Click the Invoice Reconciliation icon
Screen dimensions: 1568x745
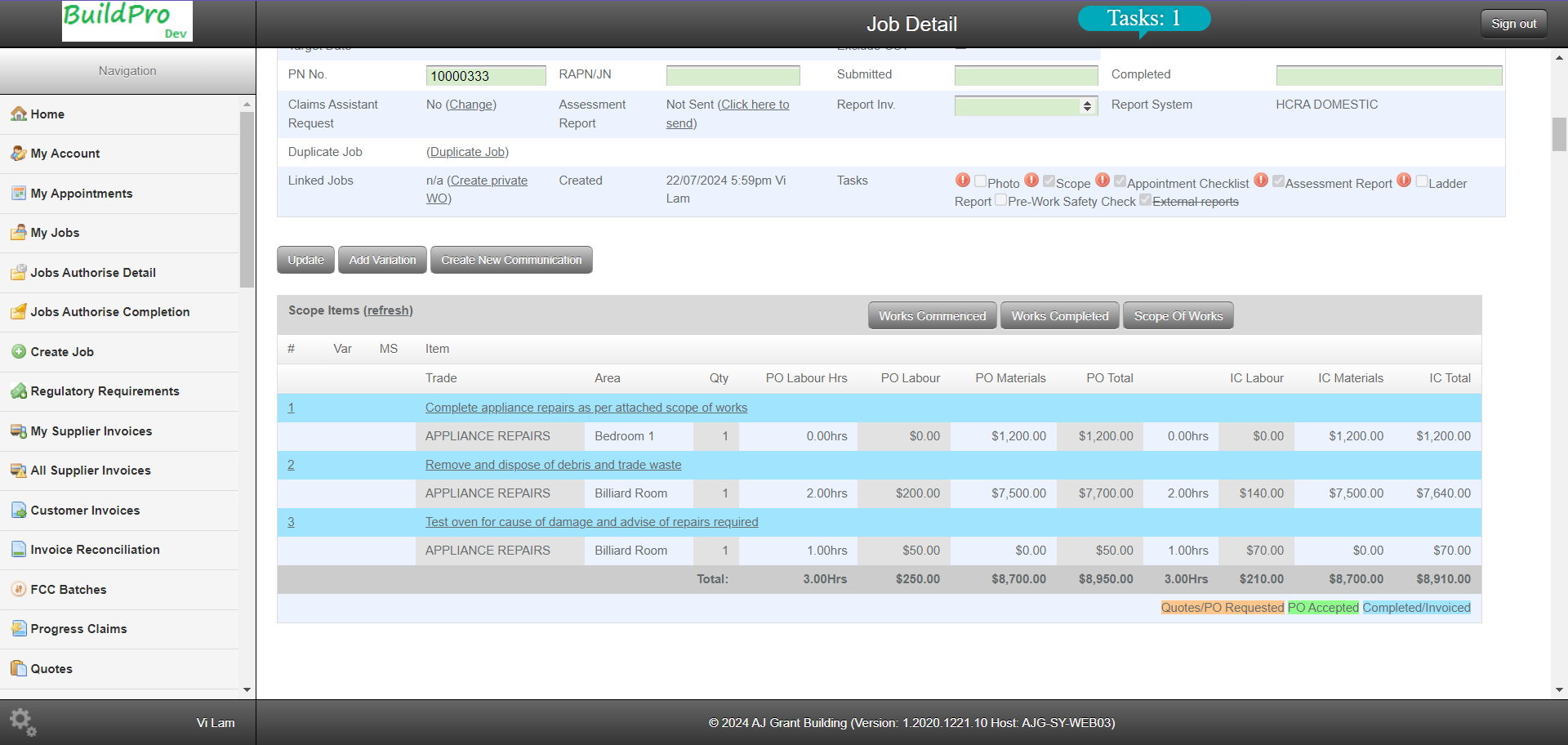[18, 549]
